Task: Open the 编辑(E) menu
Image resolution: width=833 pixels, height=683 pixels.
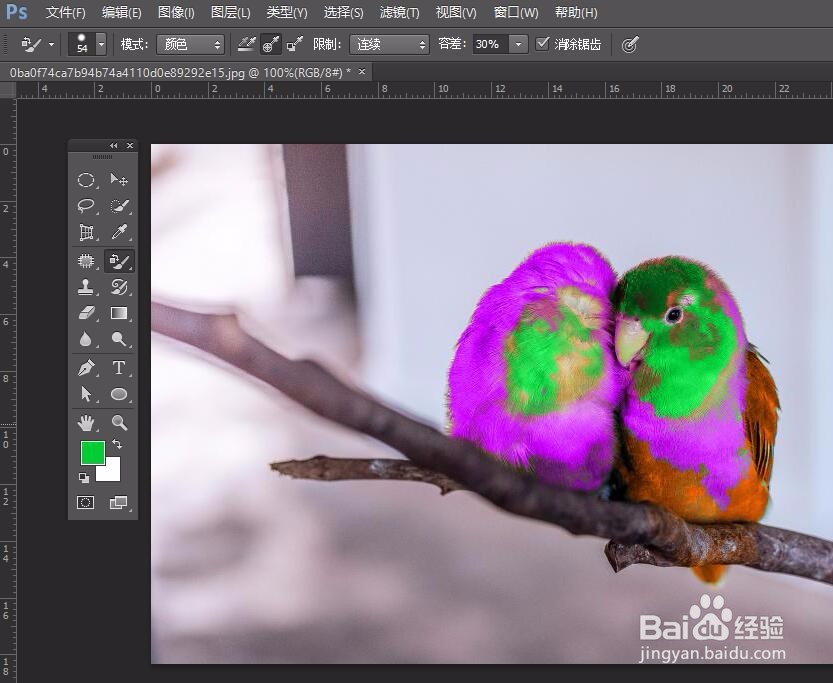Action: click(122, 13)
